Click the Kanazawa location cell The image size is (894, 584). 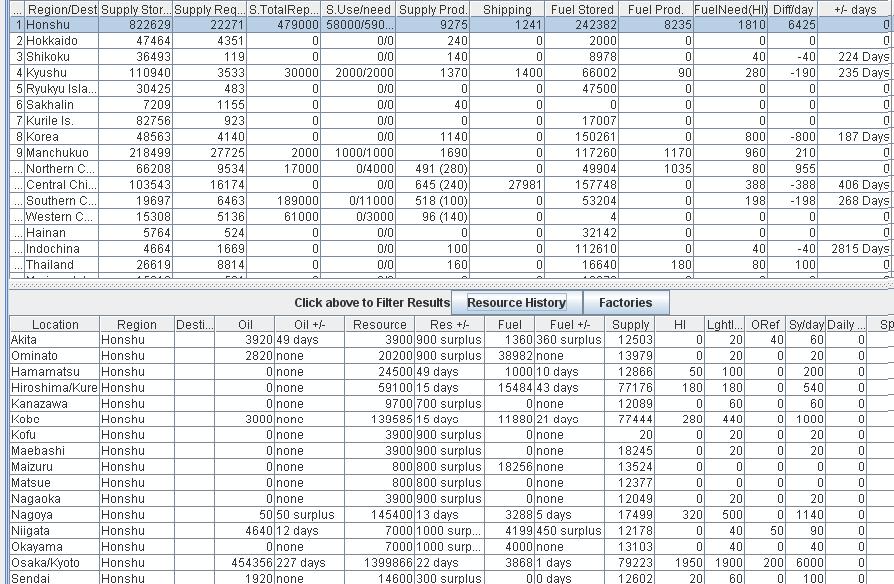point(55,403)
